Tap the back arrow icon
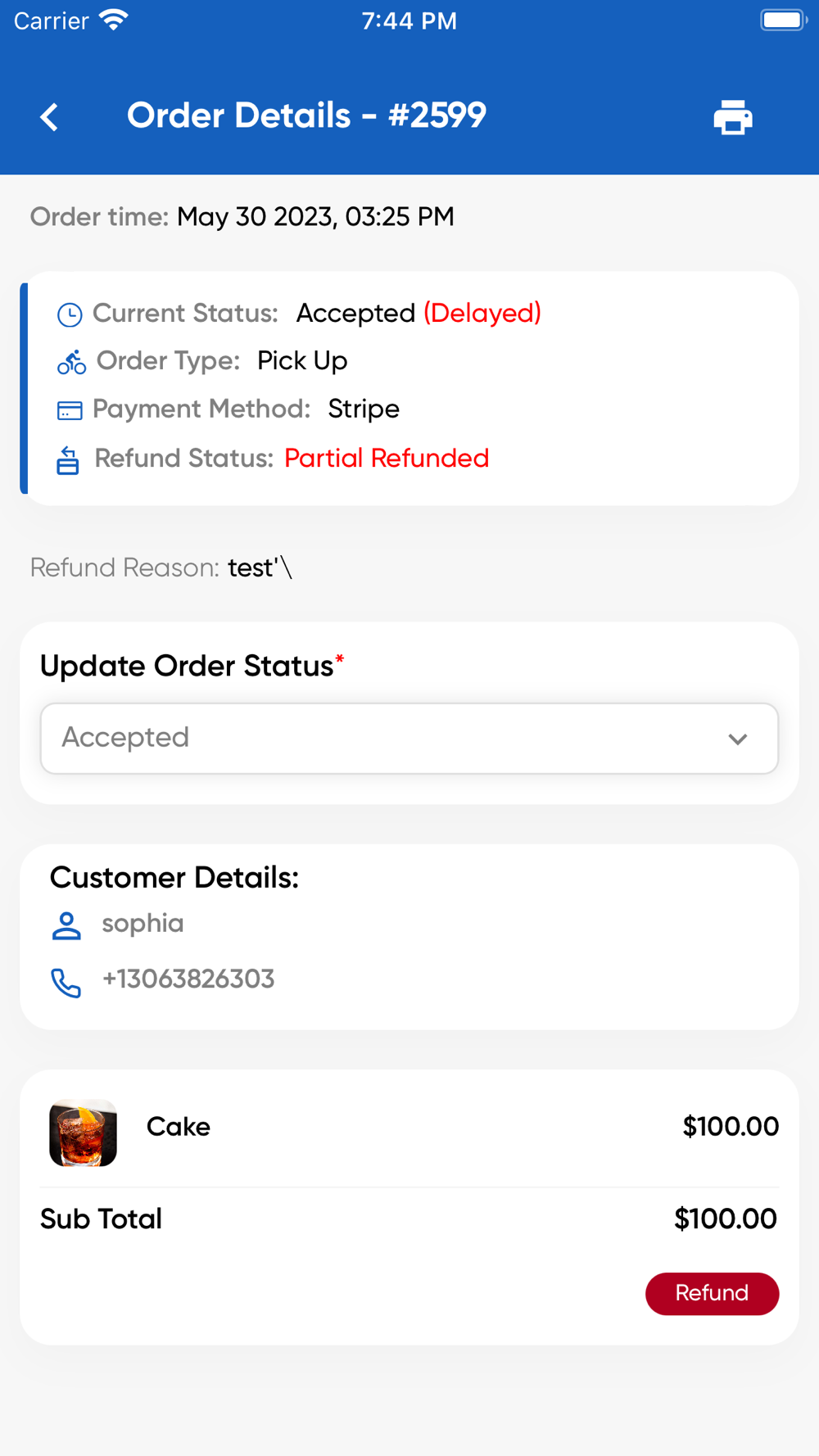This screenshot has width=819, height=1456. pos(50,117)
